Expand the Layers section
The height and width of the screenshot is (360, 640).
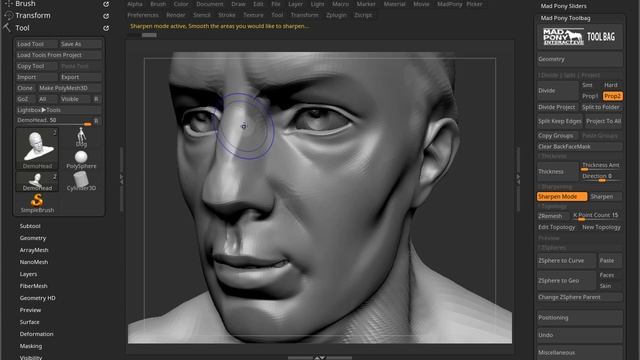click(28, 274)
